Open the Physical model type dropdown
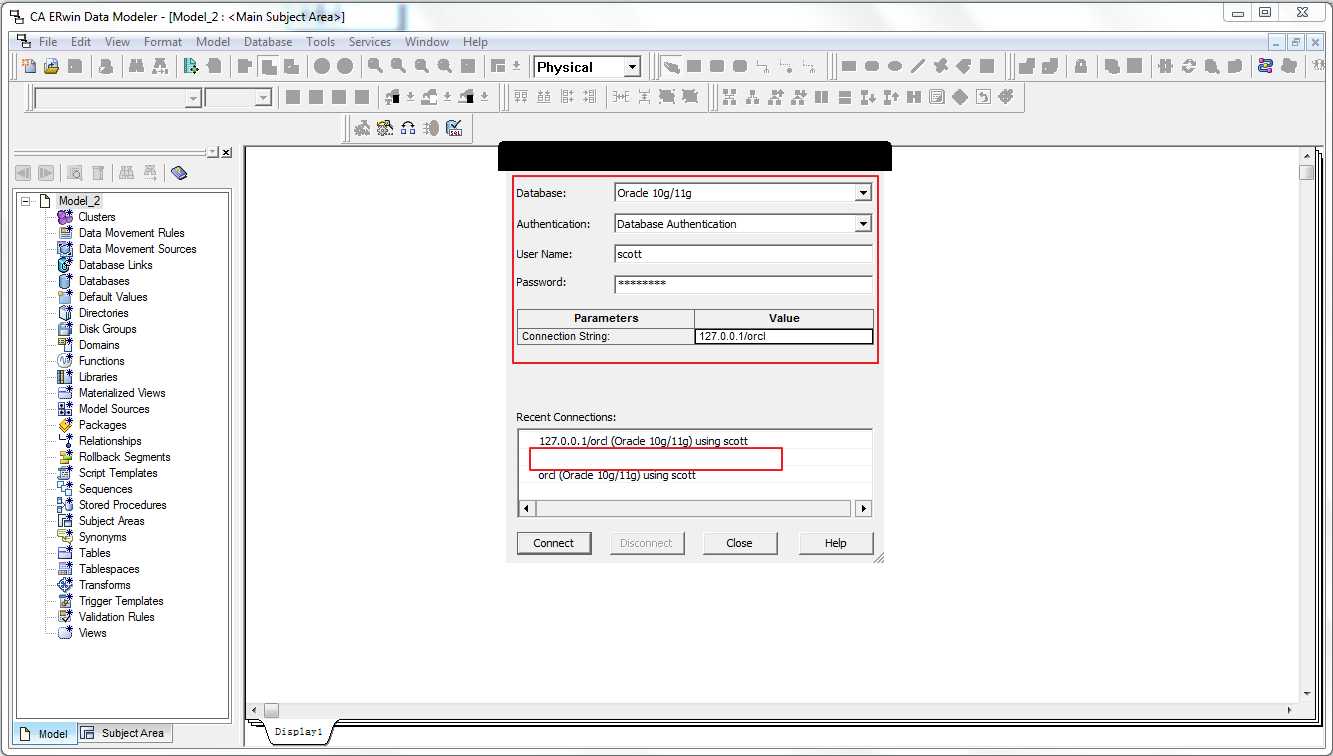 (x=632, y=67)
